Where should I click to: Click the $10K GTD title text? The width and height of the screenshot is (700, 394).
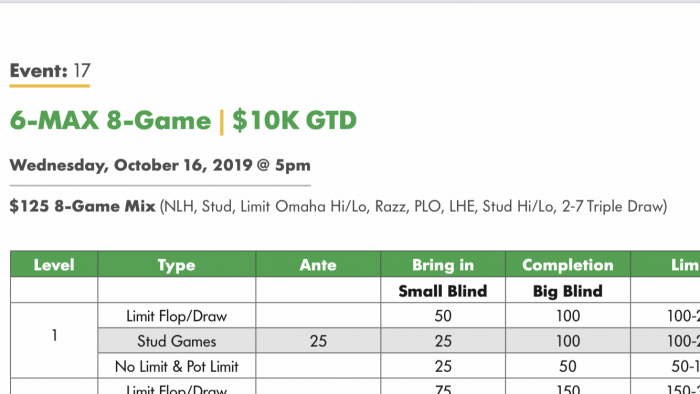tap(295, 120)
